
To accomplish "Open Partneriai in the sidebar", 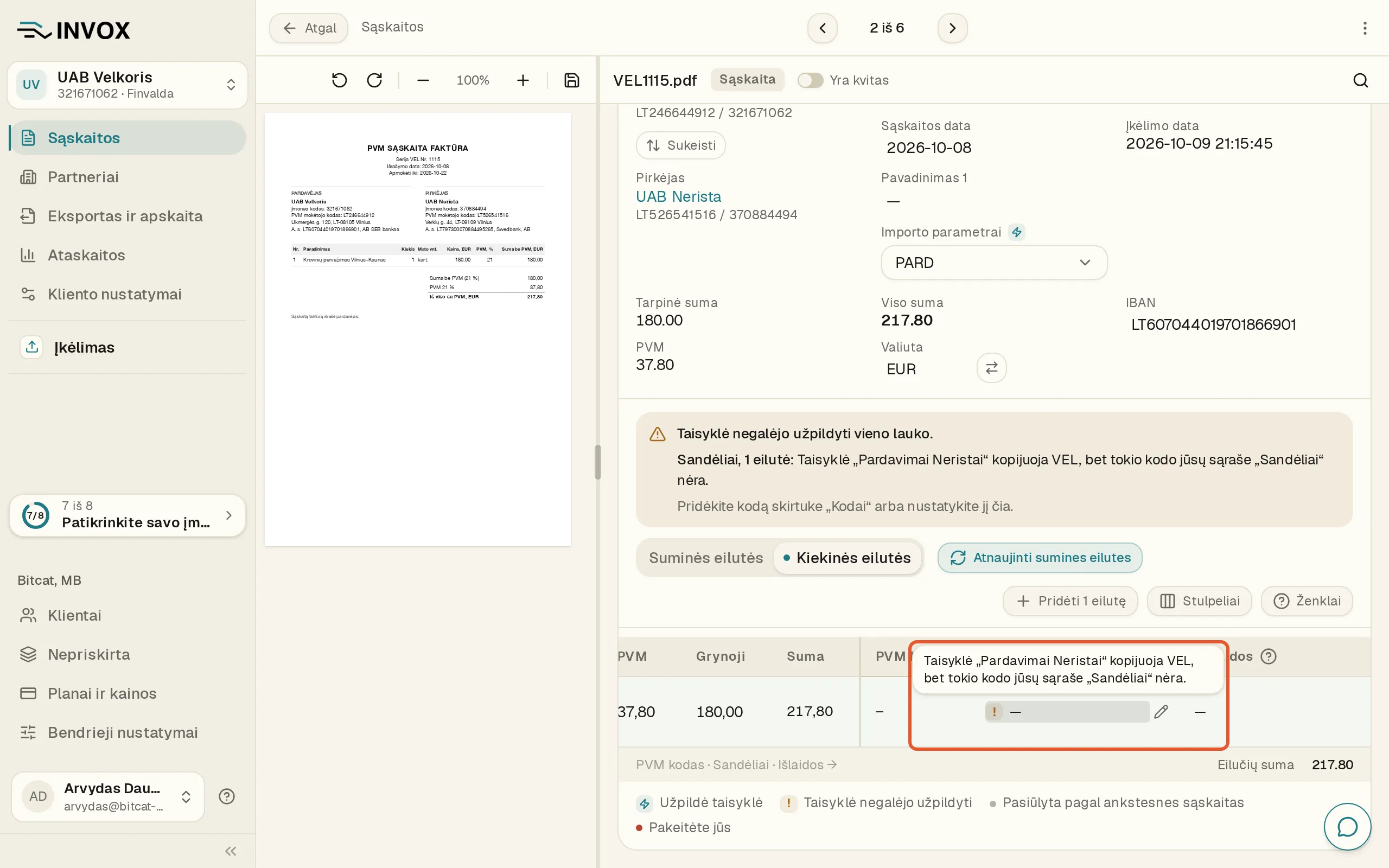I will coord(128,177).
